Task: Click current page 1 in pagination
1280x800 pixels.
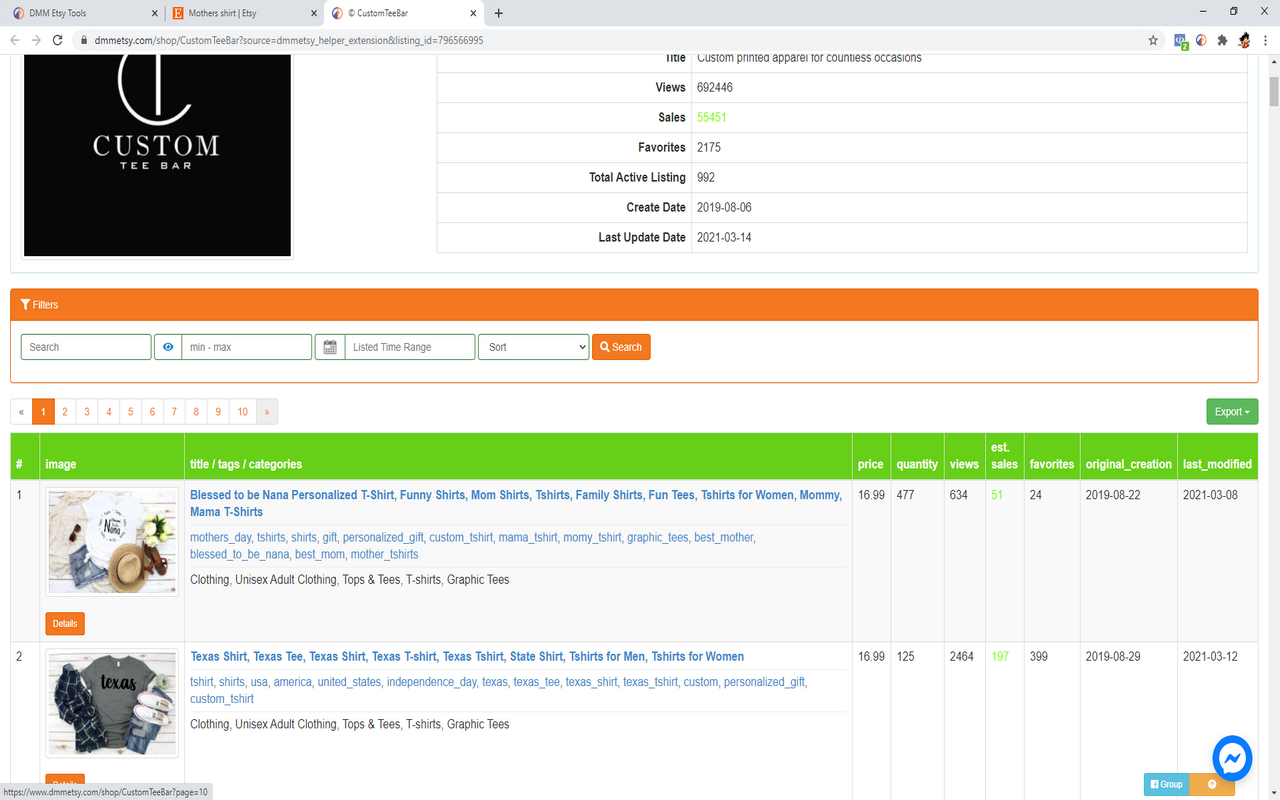Action: [43, 412]
